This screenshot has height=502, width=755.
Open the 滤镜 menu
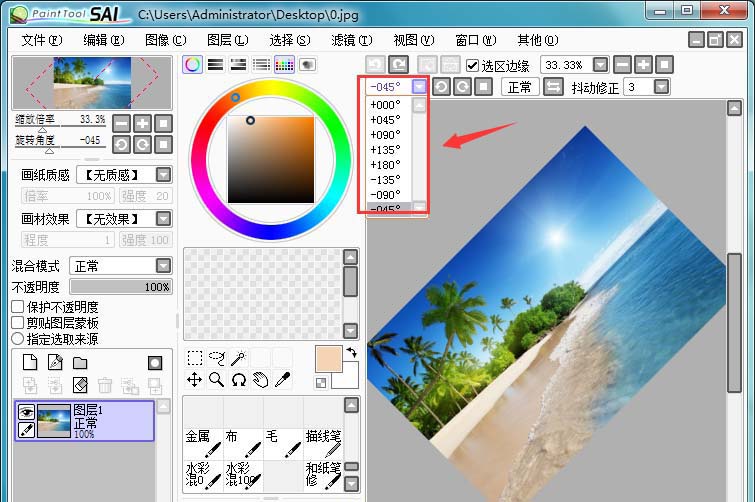(x=350, y=40)
